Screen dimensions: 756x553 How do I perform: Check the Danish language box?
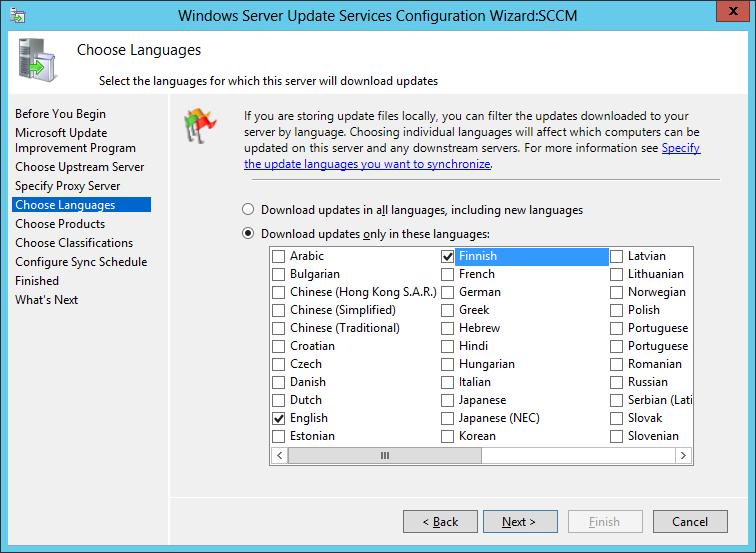(x=279, y=382)
